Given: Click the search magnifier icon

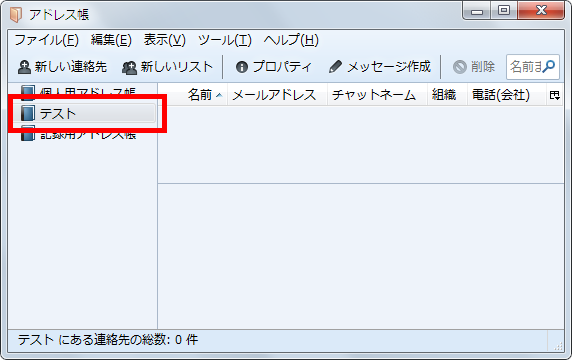Looking at the screenshot, I should pyautogui.click(x=549, y=66).
